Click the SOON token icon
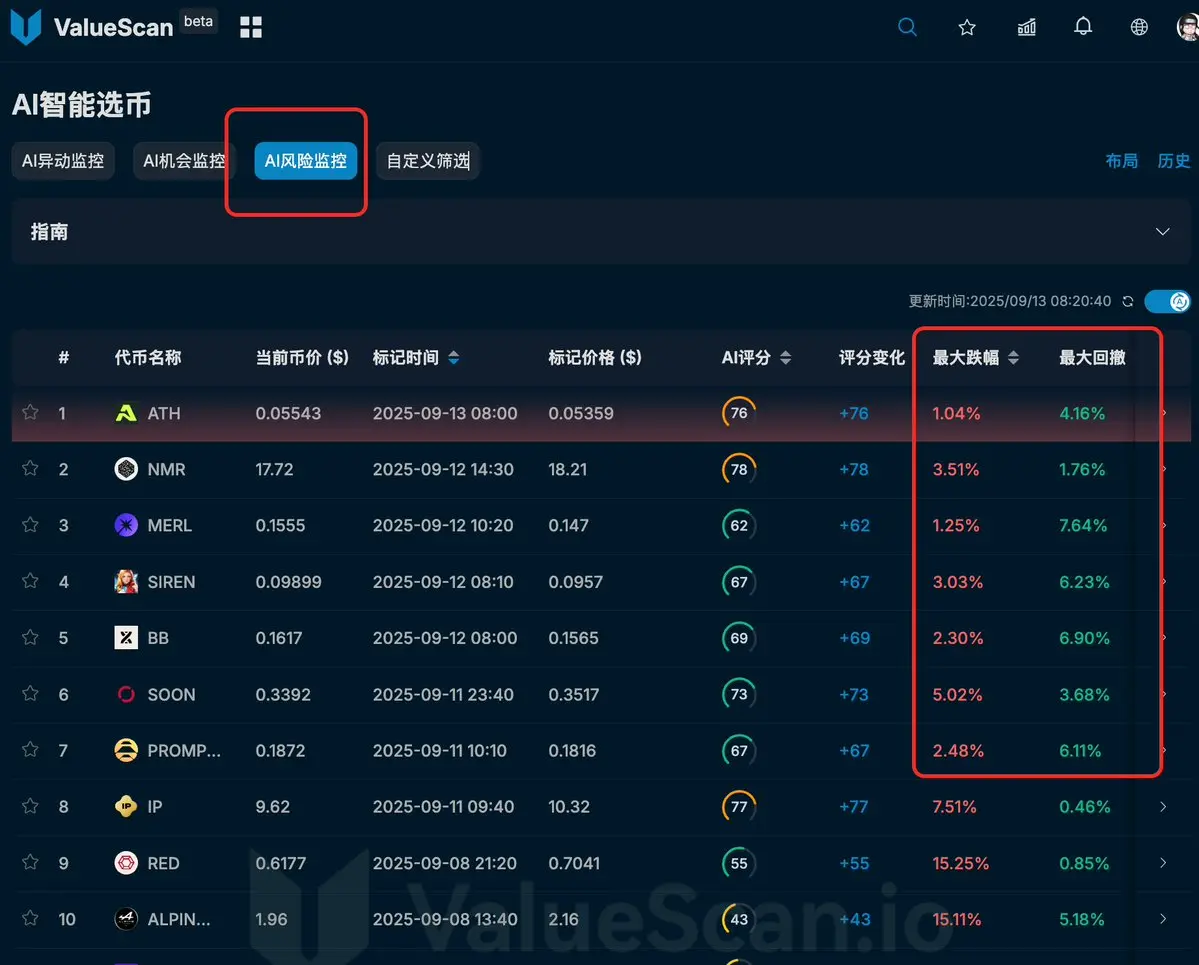 (126, 694)
